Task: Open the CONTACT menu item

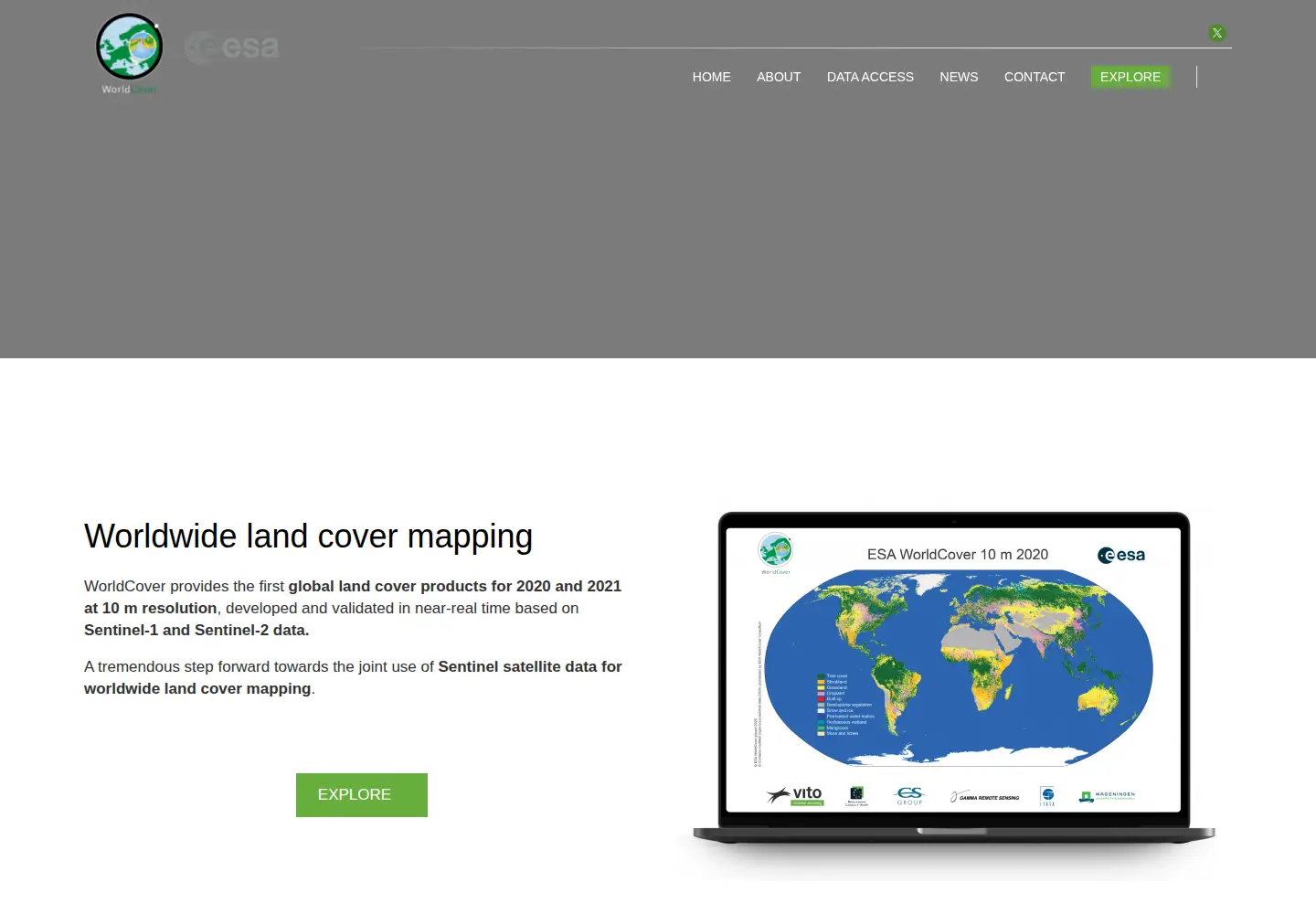Action: tap(1035, 77)
